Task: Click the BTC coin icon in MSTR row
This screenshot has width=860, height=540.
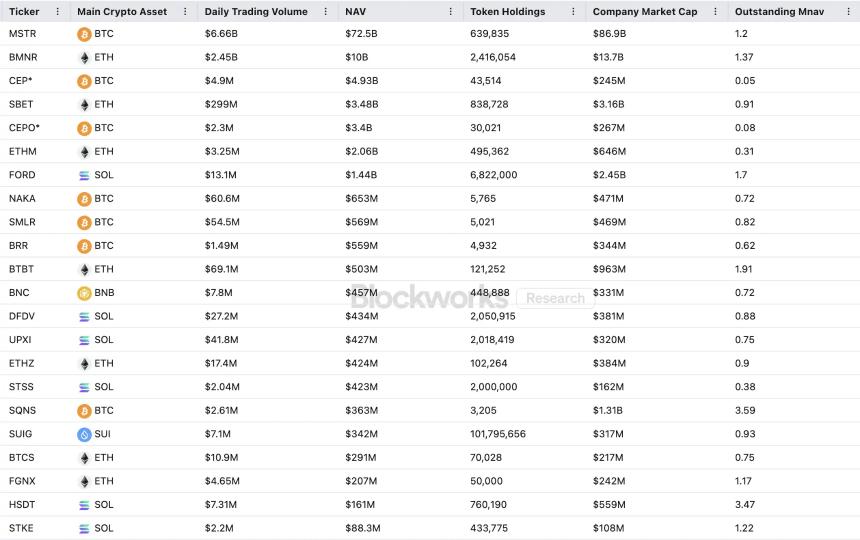Action: [x=84, y=34]
